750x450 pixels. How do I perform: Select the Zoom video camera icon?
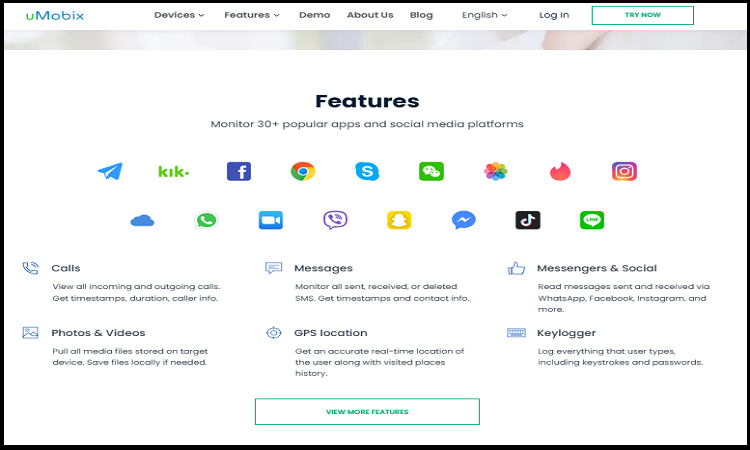click(x=271, y=220)
